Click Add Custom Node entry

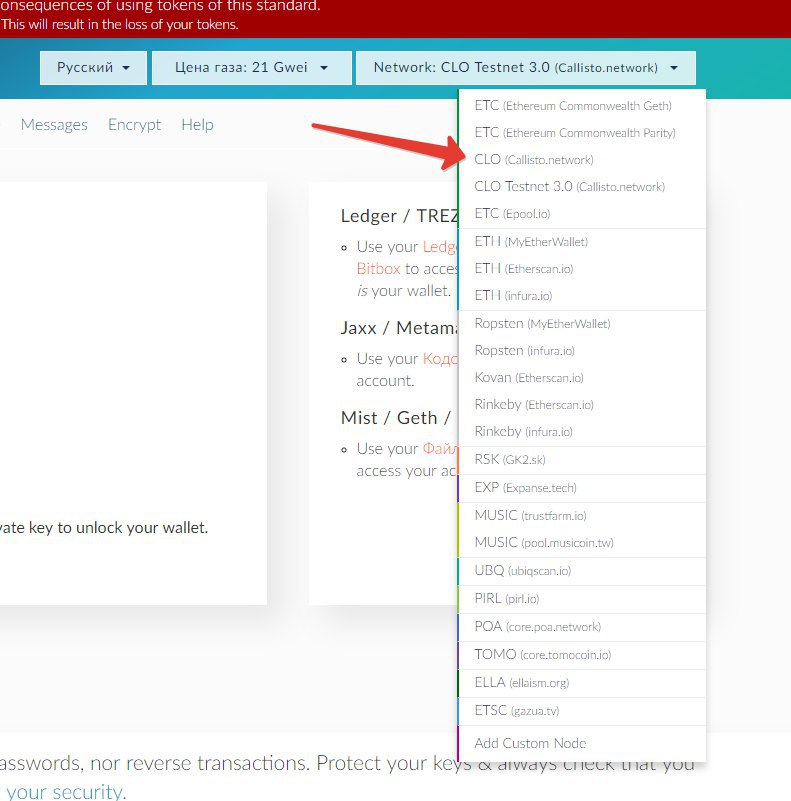click(x=582, y=744)
